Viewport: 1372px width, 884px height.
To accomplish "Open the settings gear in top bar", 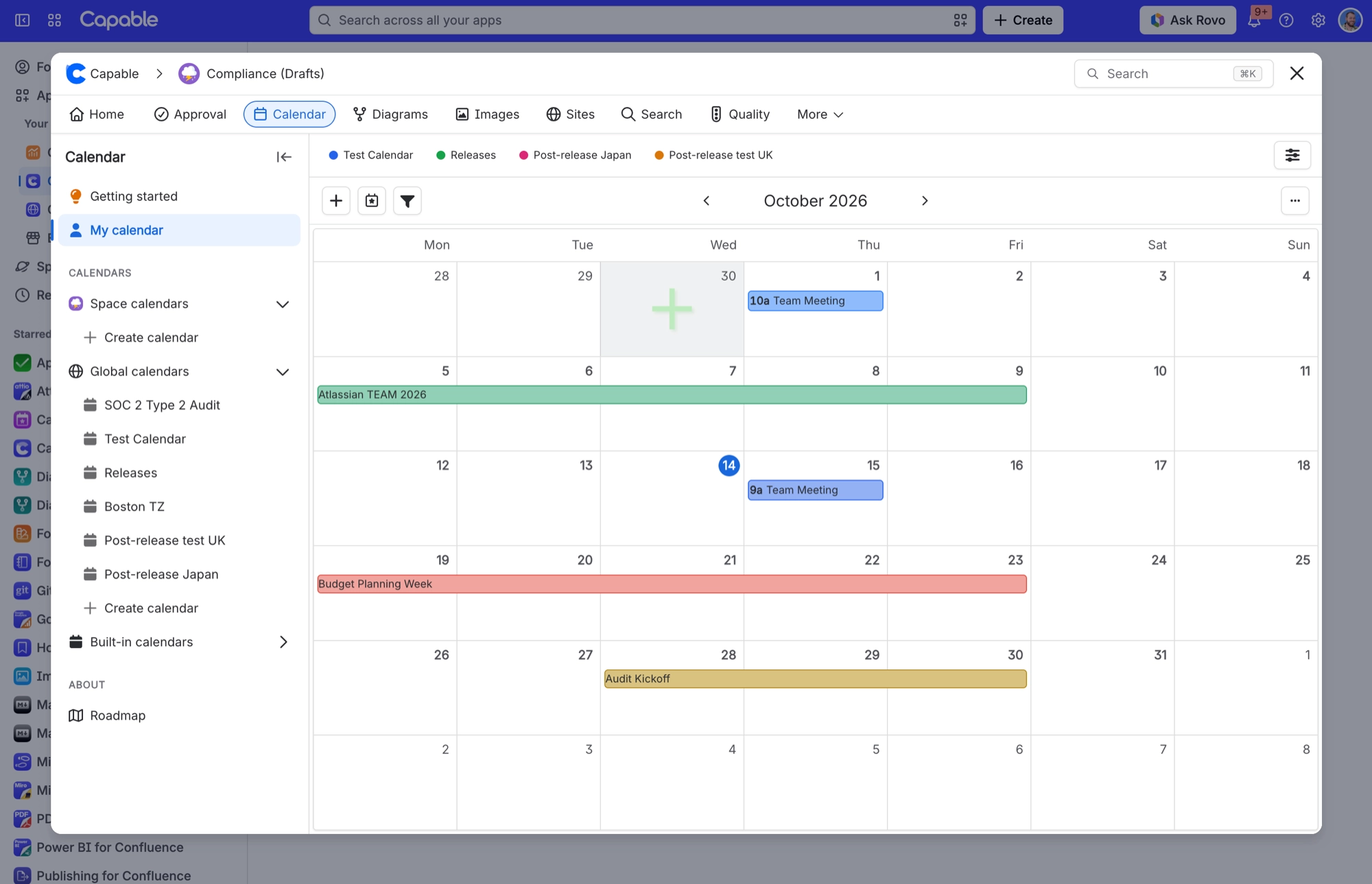I will click(1318, 21).
